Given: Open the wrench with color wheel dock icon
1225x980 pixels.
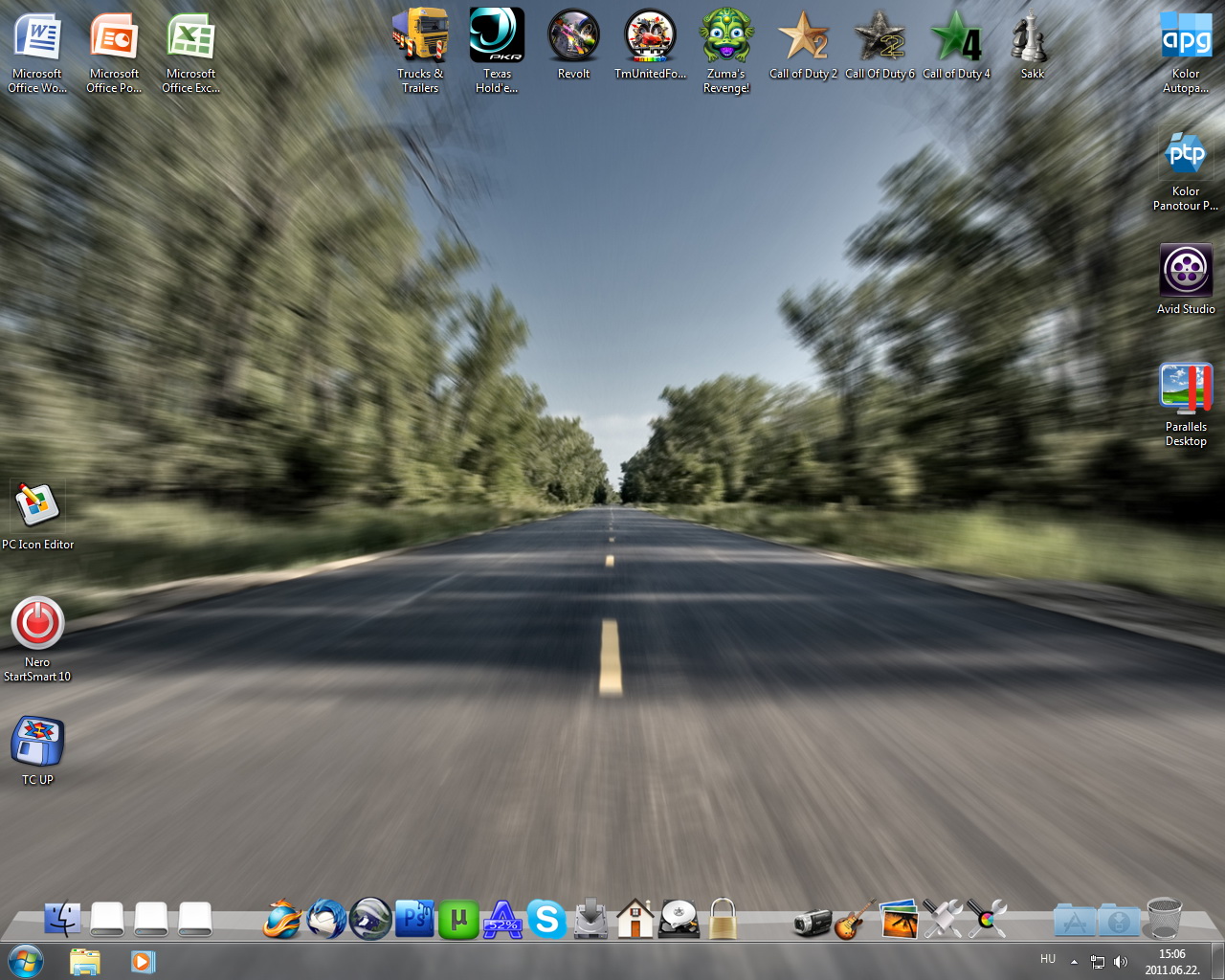Looking at the screenshot, I should [x=987, y=920].
